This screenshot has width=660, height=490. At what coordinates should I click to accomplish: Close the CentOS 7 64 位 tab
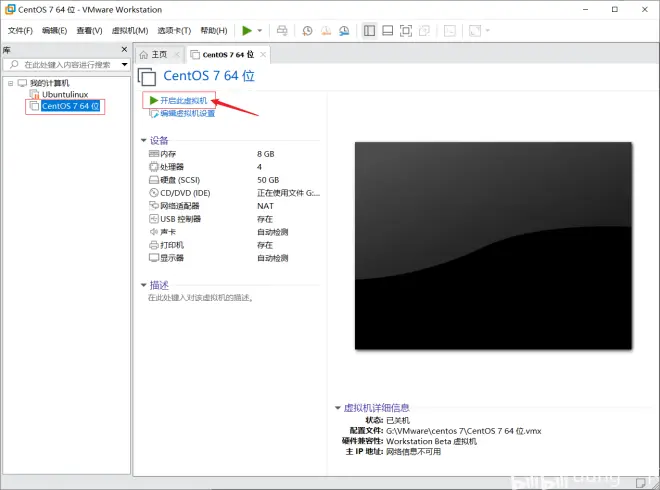pyautogui.click(x=263, y=54)
